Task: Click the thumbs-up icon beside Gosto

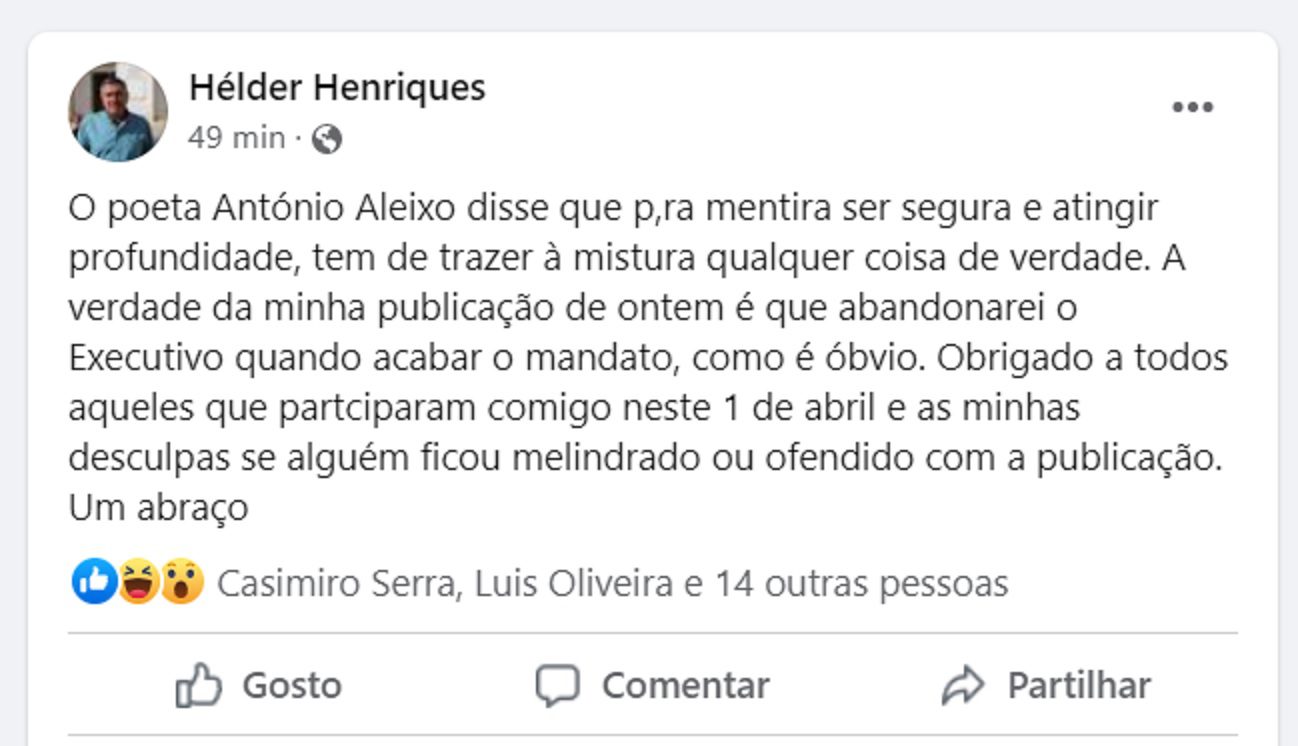Action: click(x=198, y=685)
